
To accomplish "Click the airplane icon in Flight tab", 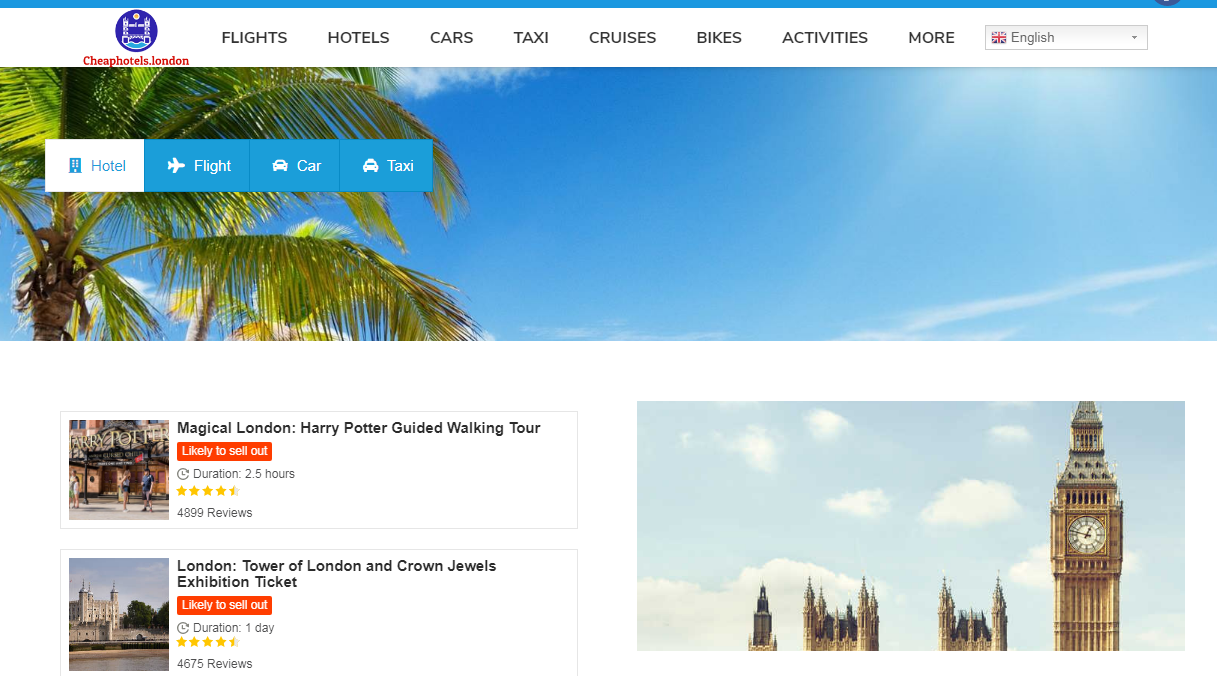I will point(176,166).
